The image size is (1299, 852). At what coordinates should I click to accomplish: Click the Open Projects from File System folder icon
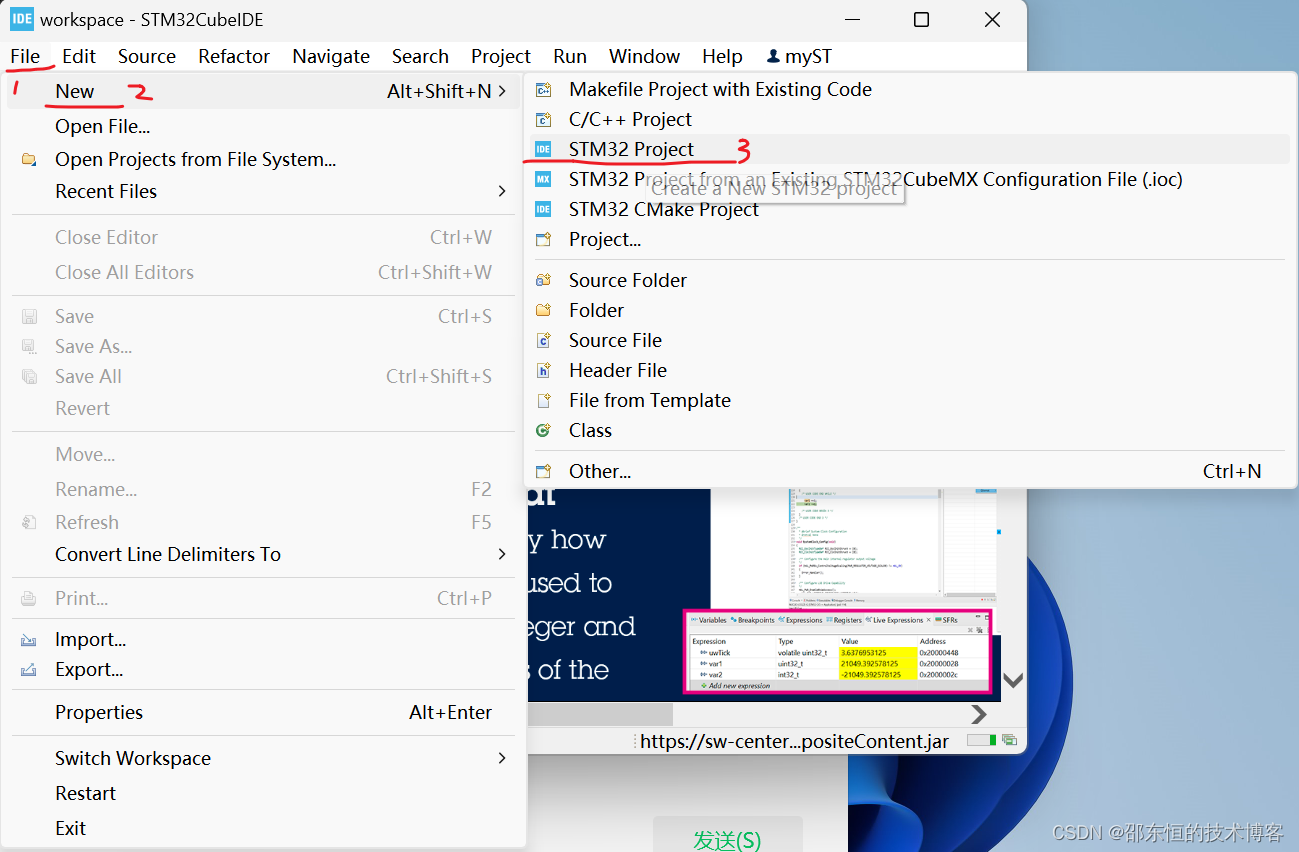[29, 159]
